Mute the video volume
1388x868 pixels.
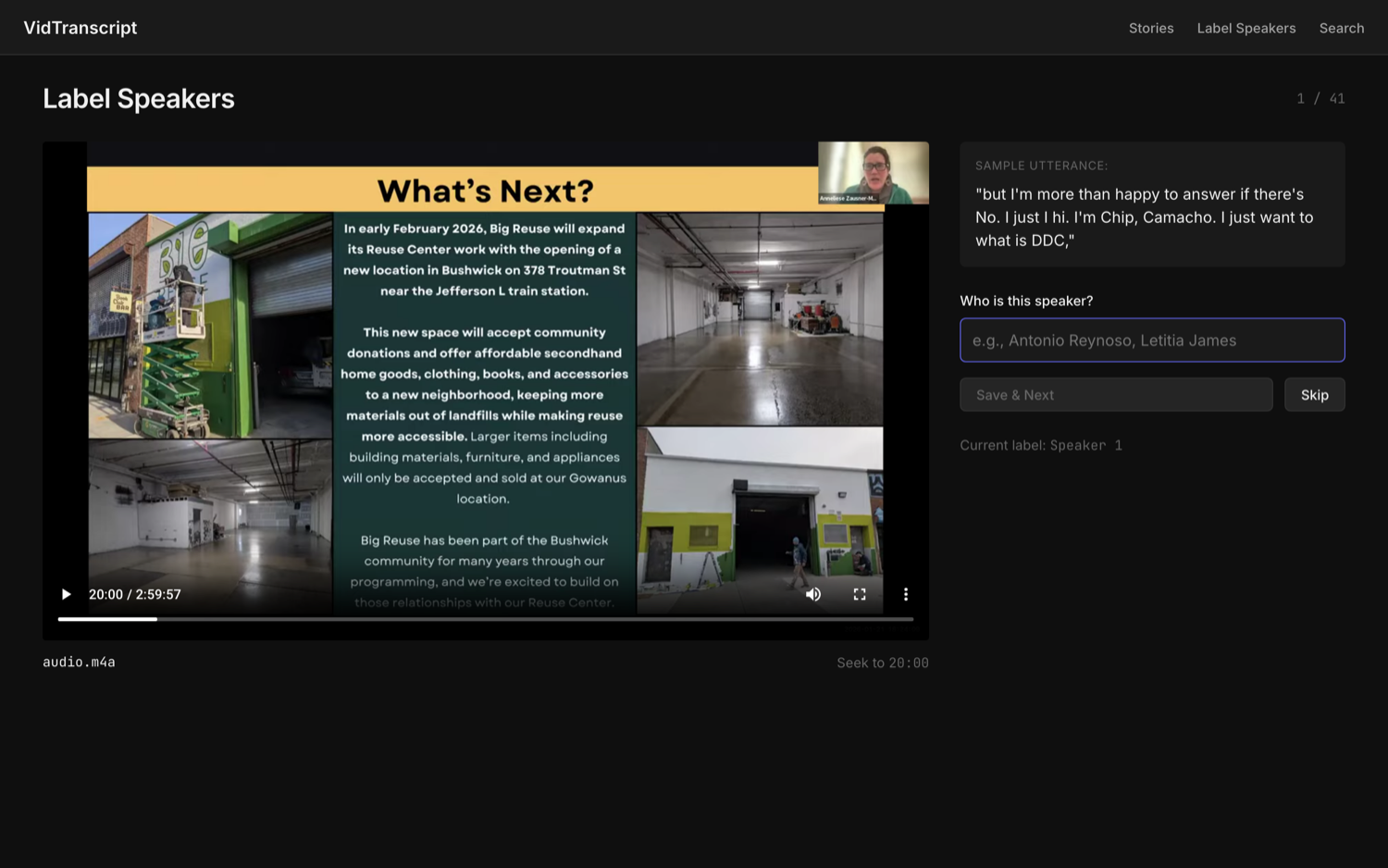[x=813, y=594]
